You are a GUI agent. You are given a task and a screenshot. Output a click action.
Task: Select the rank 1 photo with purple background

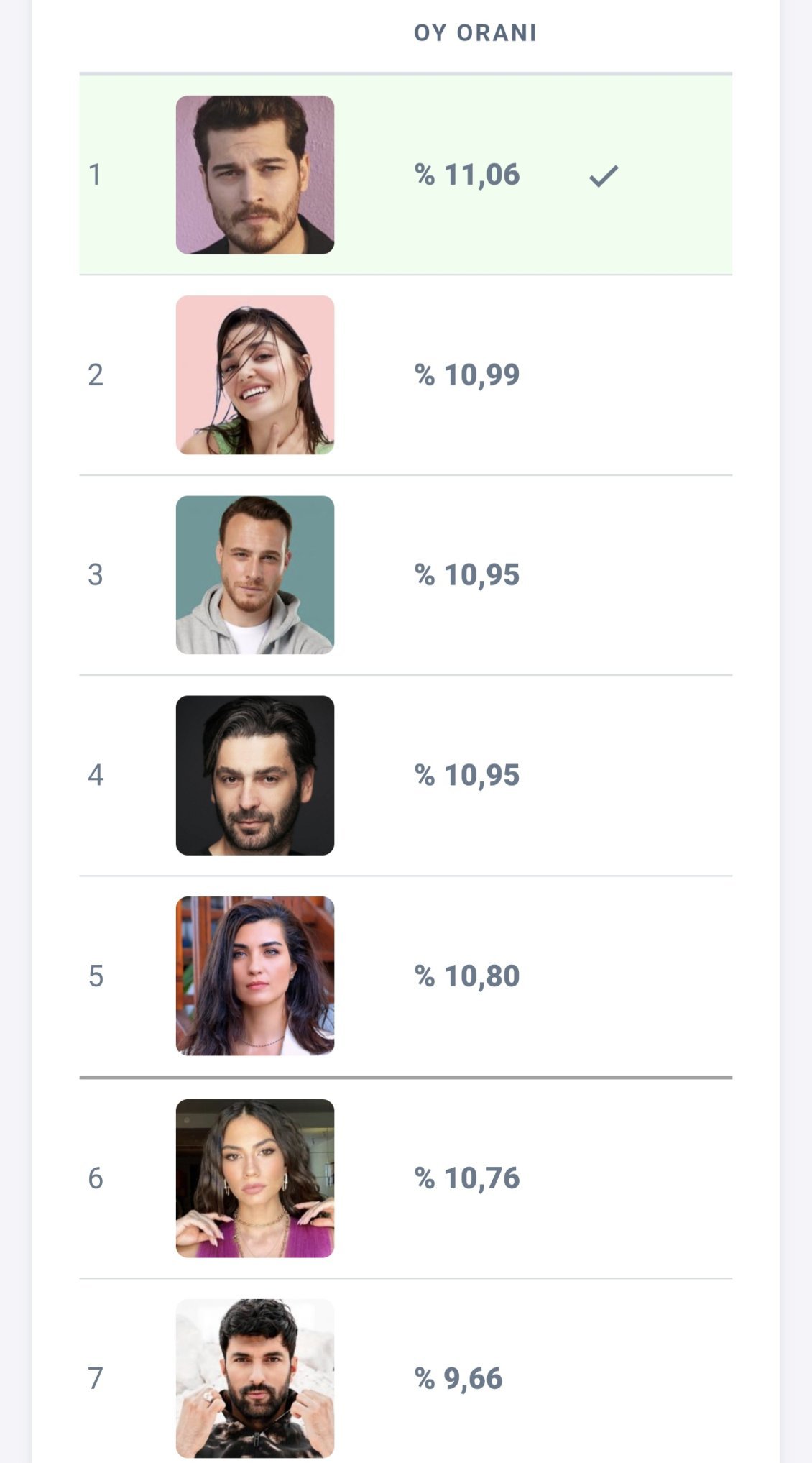point(255,175)
